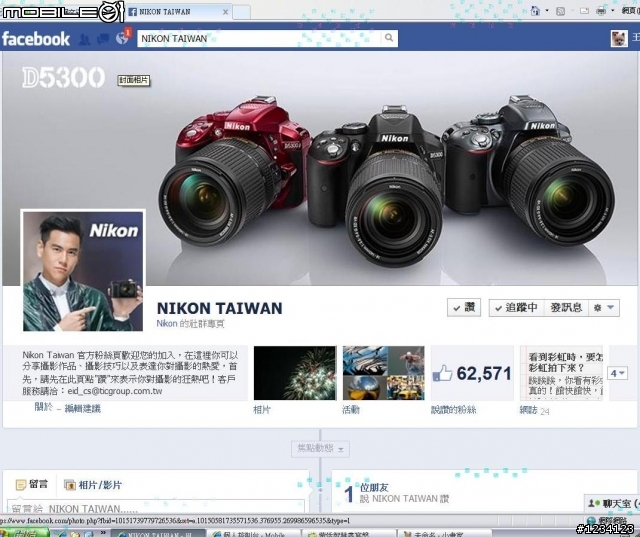The height and width of the screenshot is (537, 640).
Task: Open the 關於 About link
Action: tap(44, 407)
